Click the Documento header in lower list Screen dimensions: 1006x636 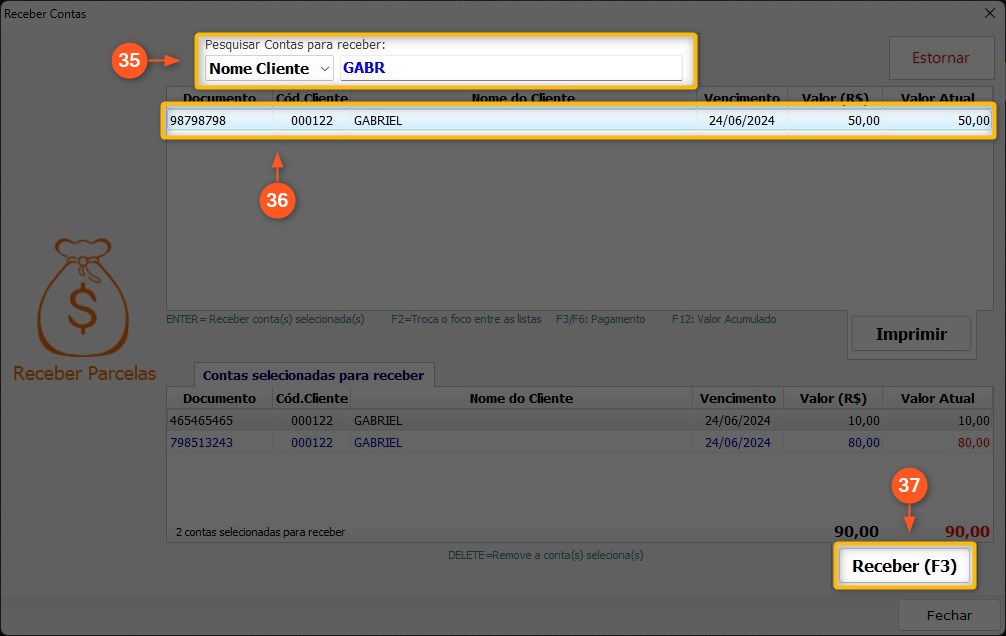point(219,398)
